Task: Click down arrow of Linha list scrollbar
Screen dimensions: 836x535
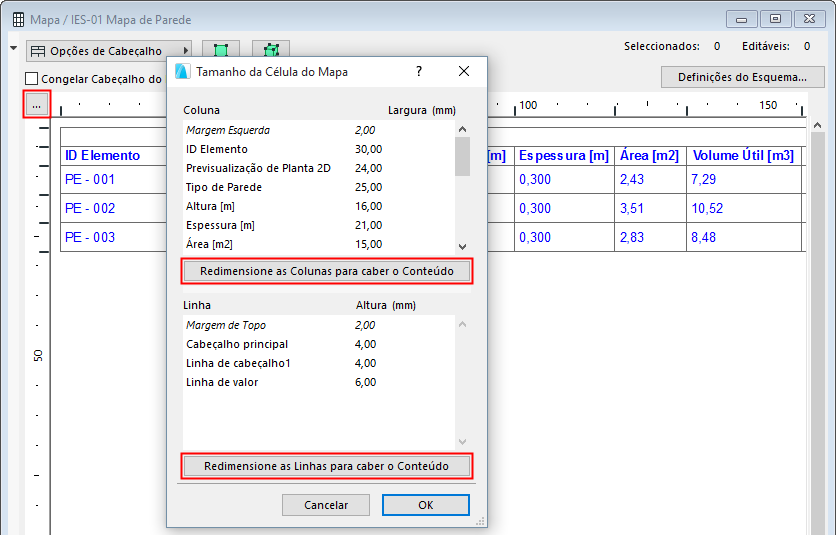Action: tap(462, 442)
